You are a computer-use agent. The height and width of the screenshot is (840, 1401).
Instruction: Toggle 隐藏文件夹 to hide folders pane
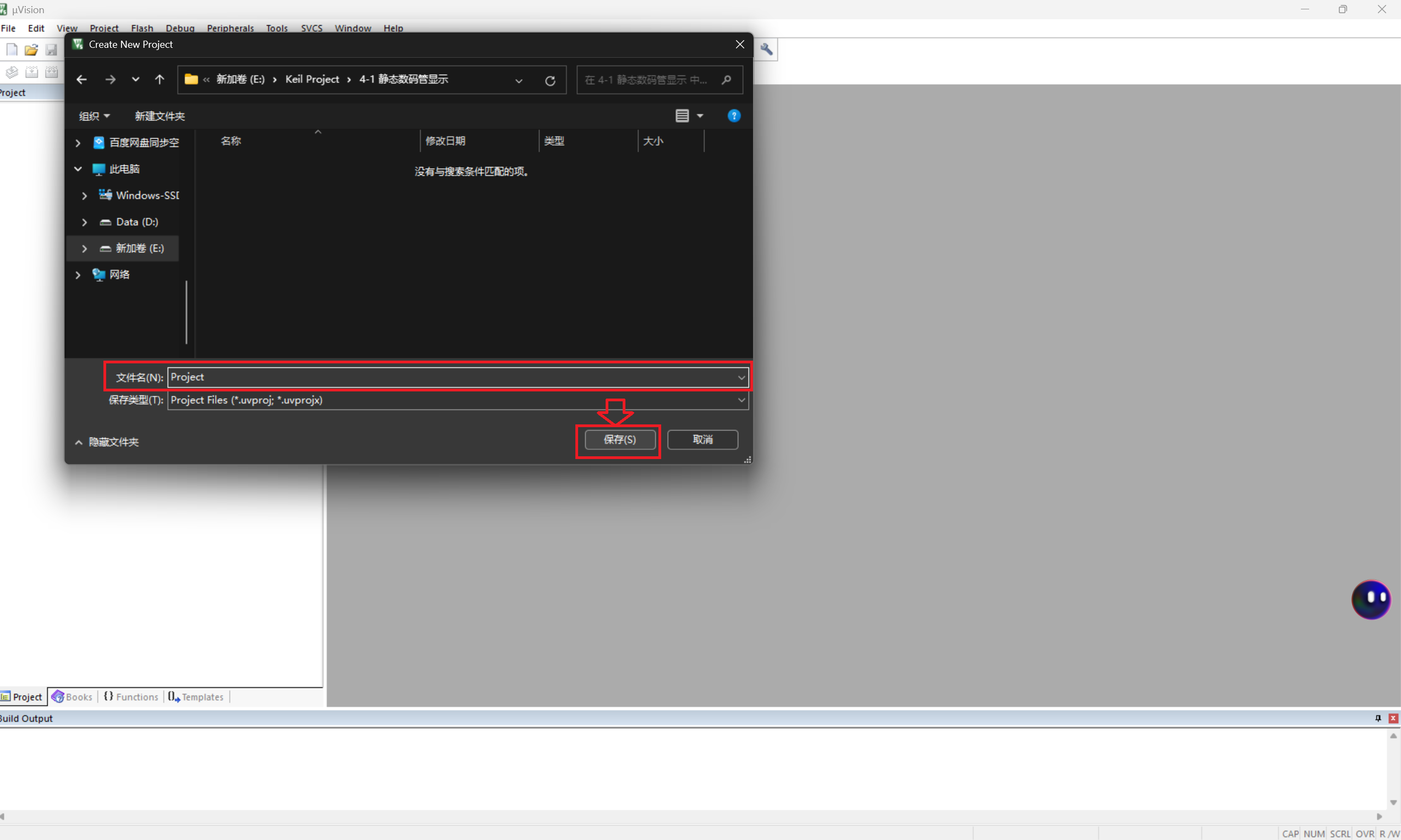coord(107,442)
